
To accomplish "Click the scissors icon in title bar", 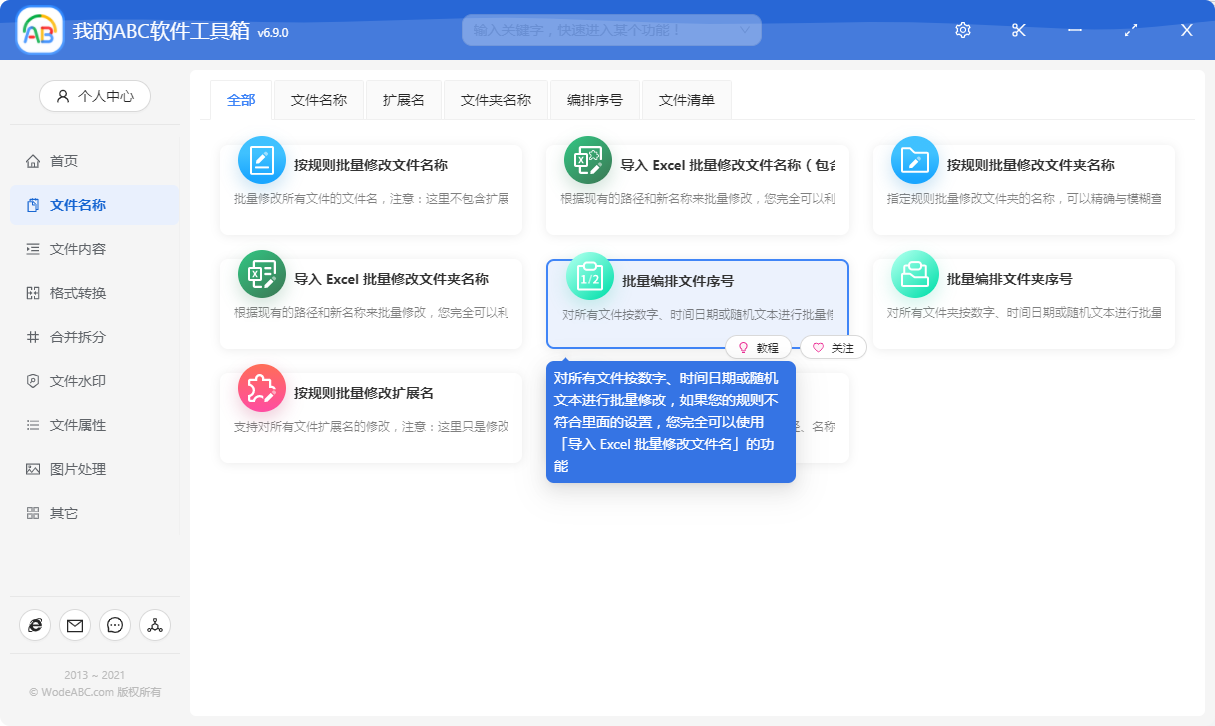I will [1019, 30].
